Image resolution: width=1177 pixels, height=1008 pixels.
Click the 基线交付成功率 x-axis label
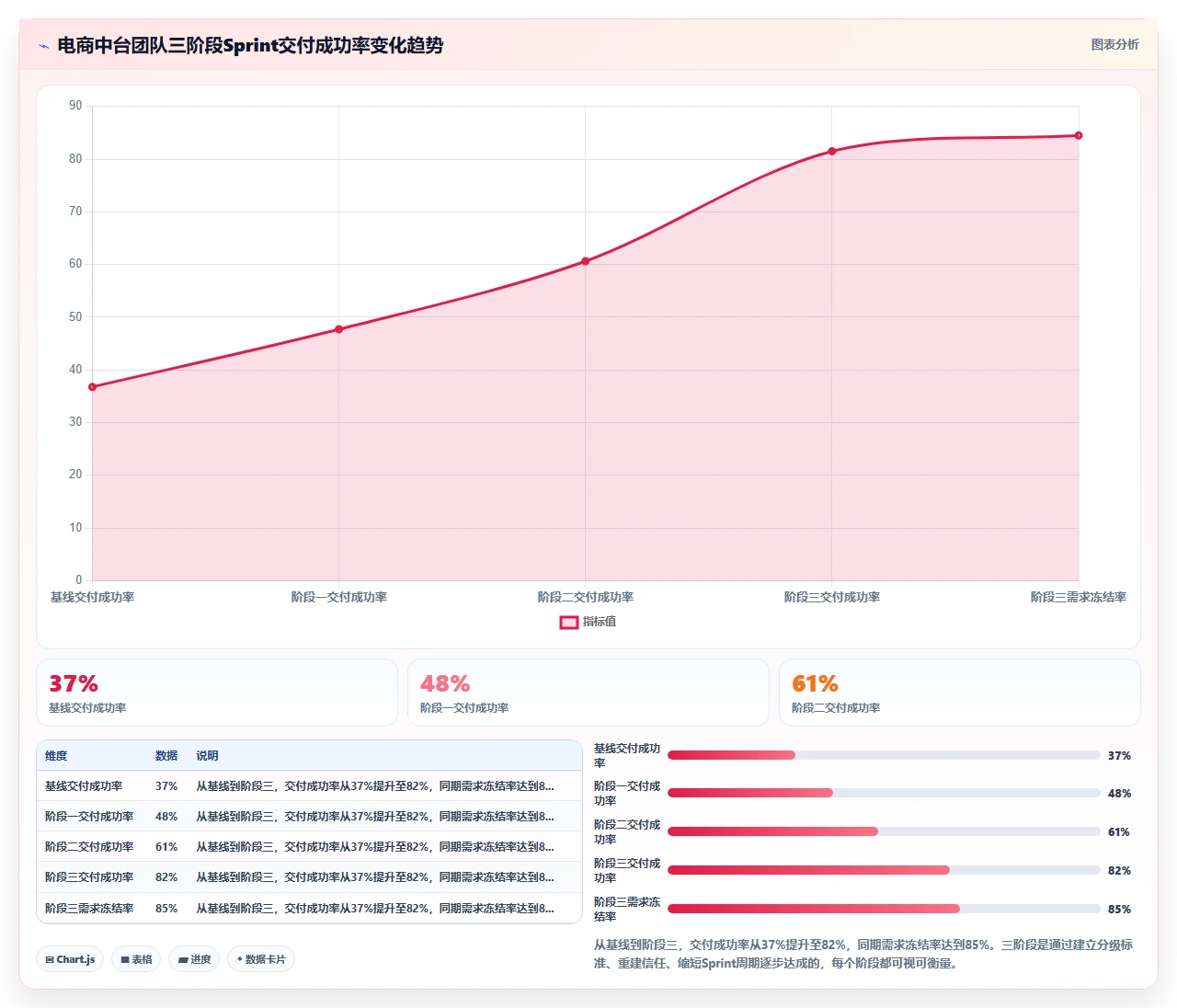[x=92, y=597]
